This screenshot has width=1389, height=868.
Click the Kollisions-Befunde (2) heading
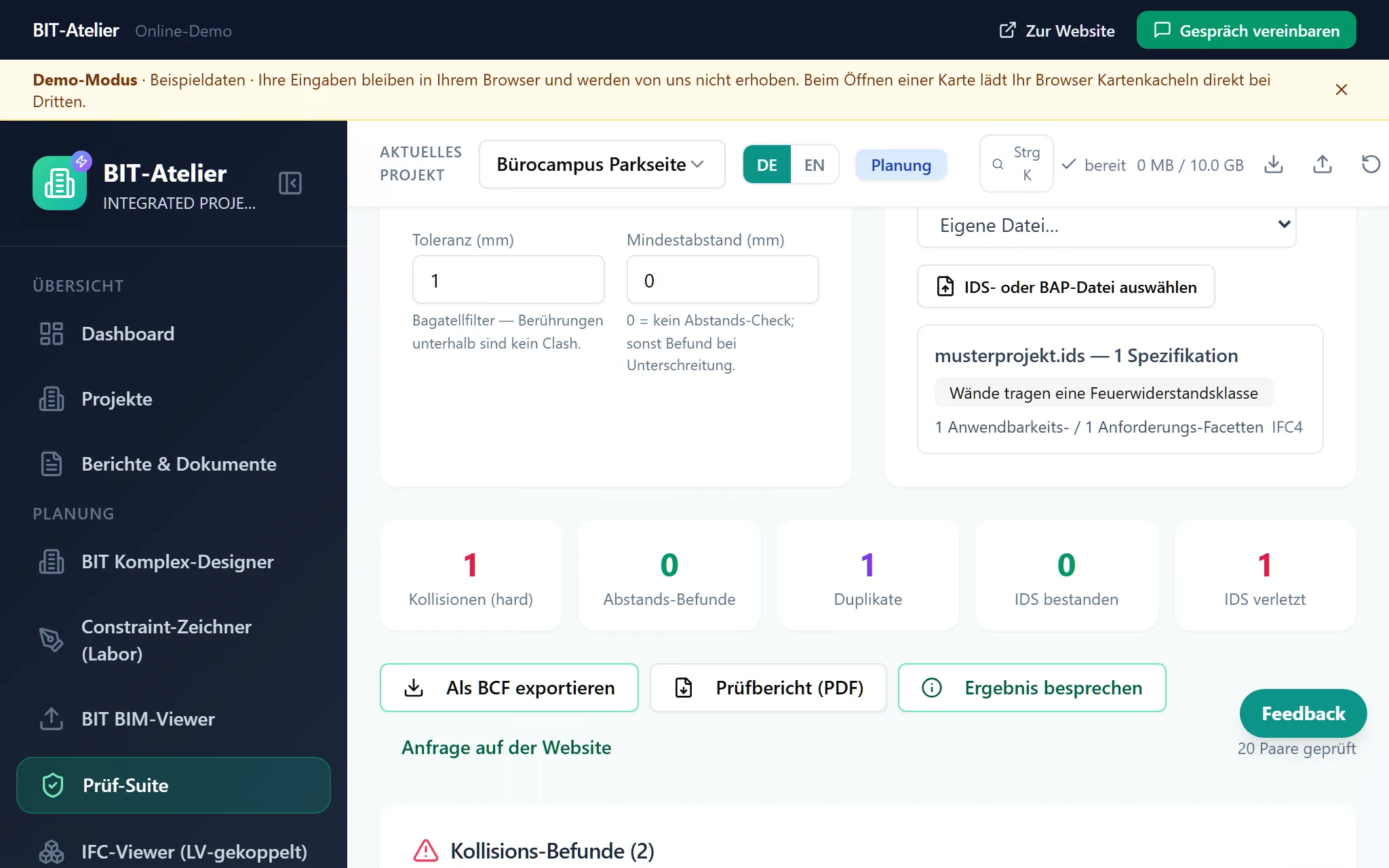coord(552,850)
